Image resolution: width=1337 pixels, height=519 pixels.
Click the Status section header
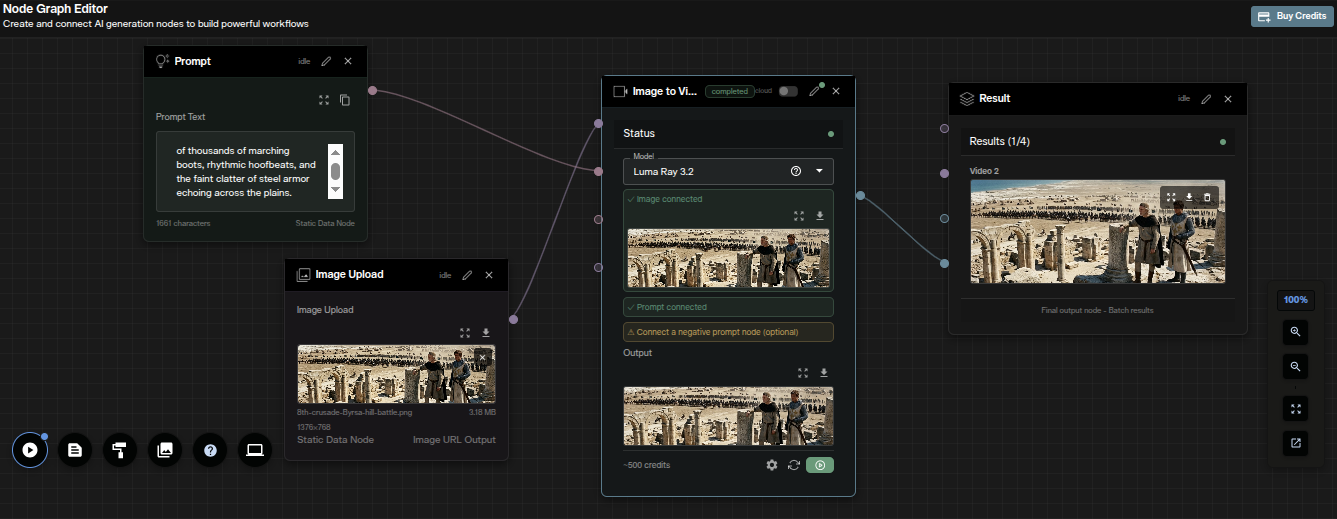pyautogui.click(x=728, y=133)
